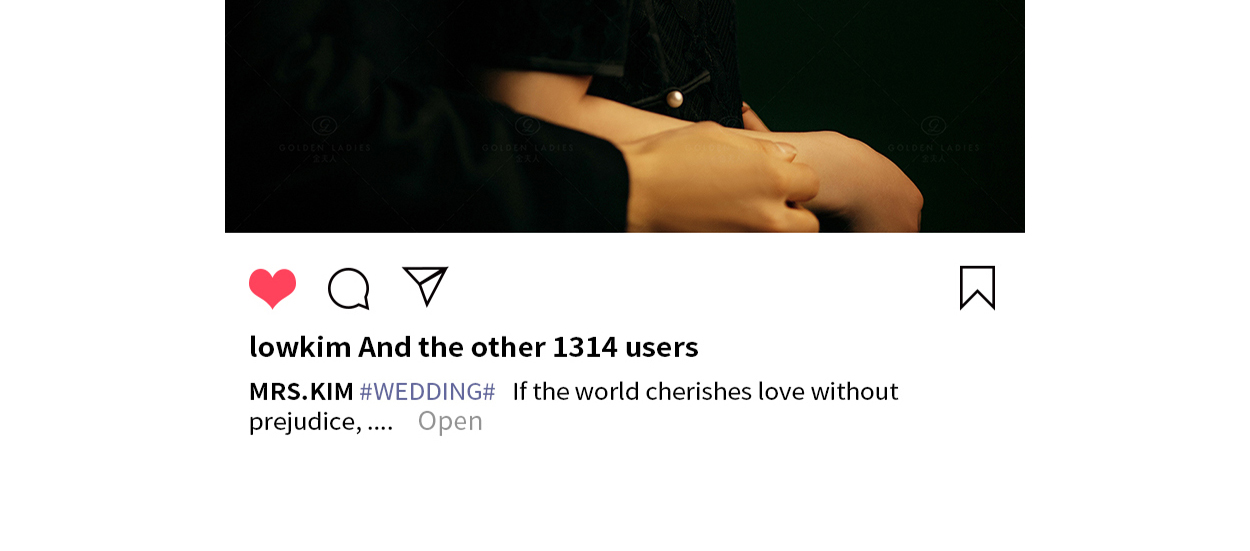Open the MRS.KIM profile in caption

click(301, 391)
